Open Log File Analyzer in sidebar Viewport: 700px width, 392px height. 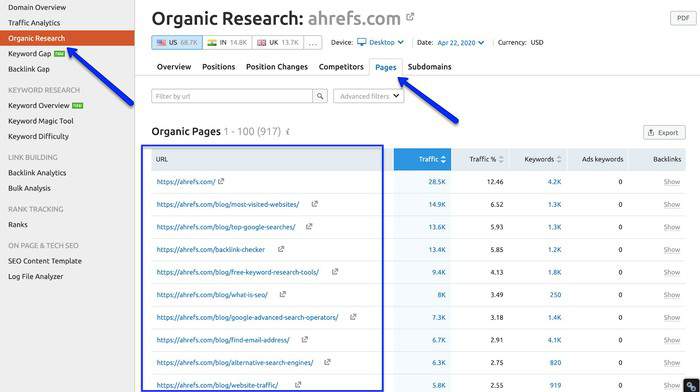point(36,276)
